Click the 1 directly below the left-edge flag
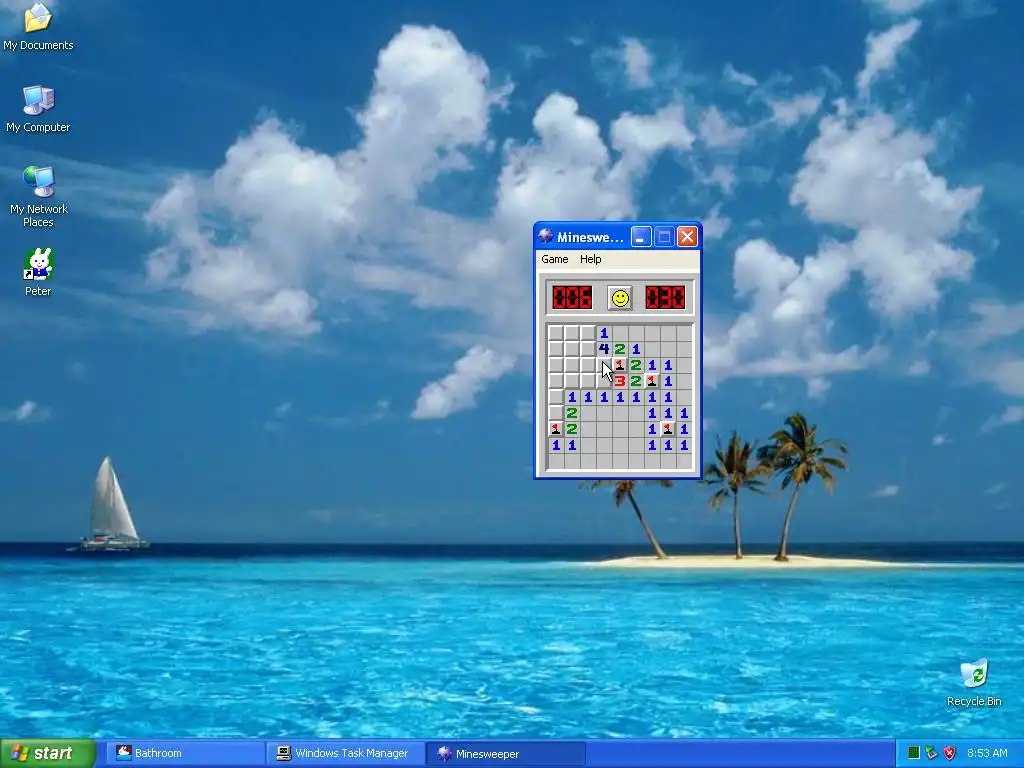The height and width of the screenshot is (768, 1024). (x=556, y=445)
